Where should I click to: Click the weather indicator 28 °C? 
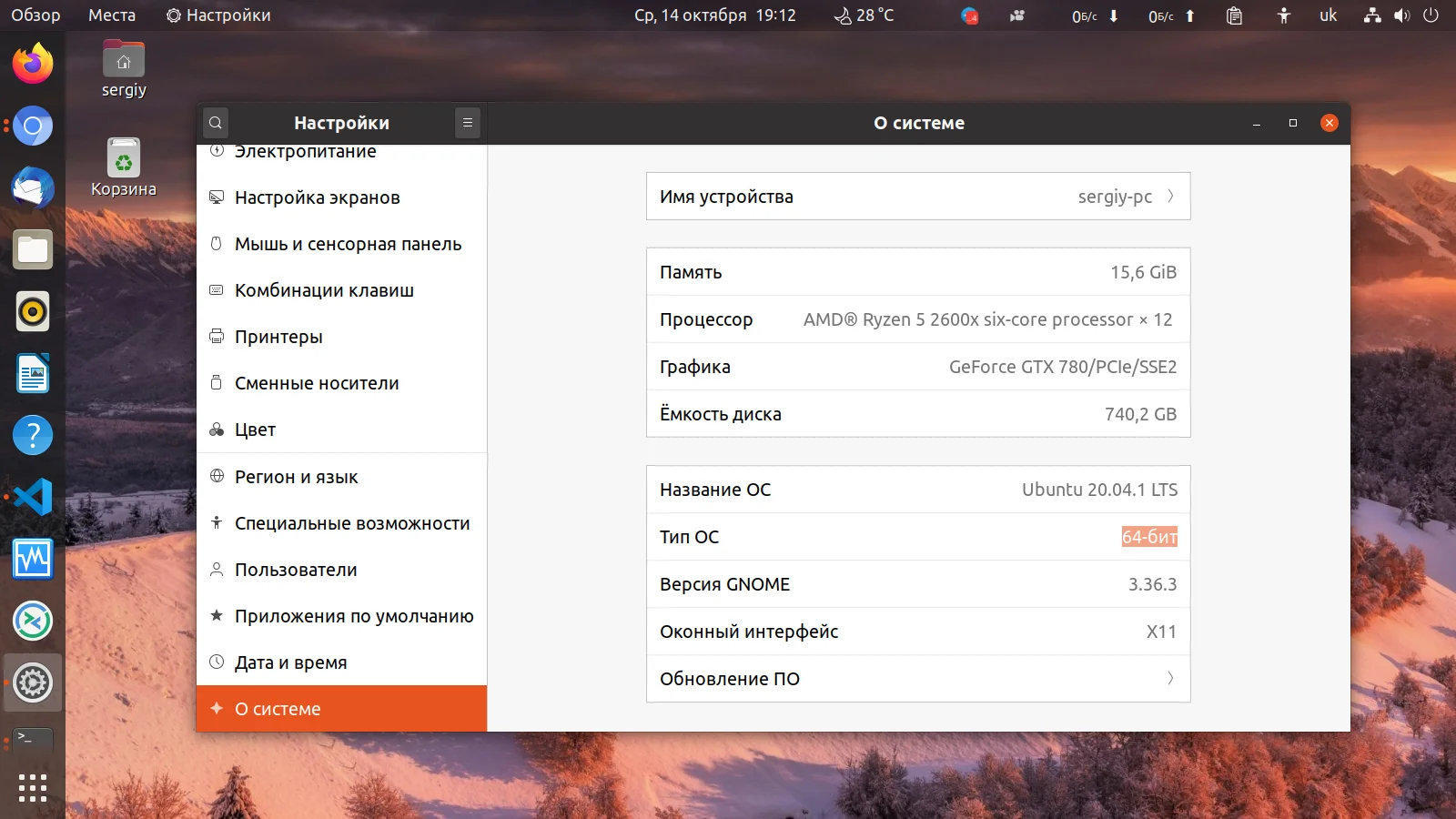864,15
